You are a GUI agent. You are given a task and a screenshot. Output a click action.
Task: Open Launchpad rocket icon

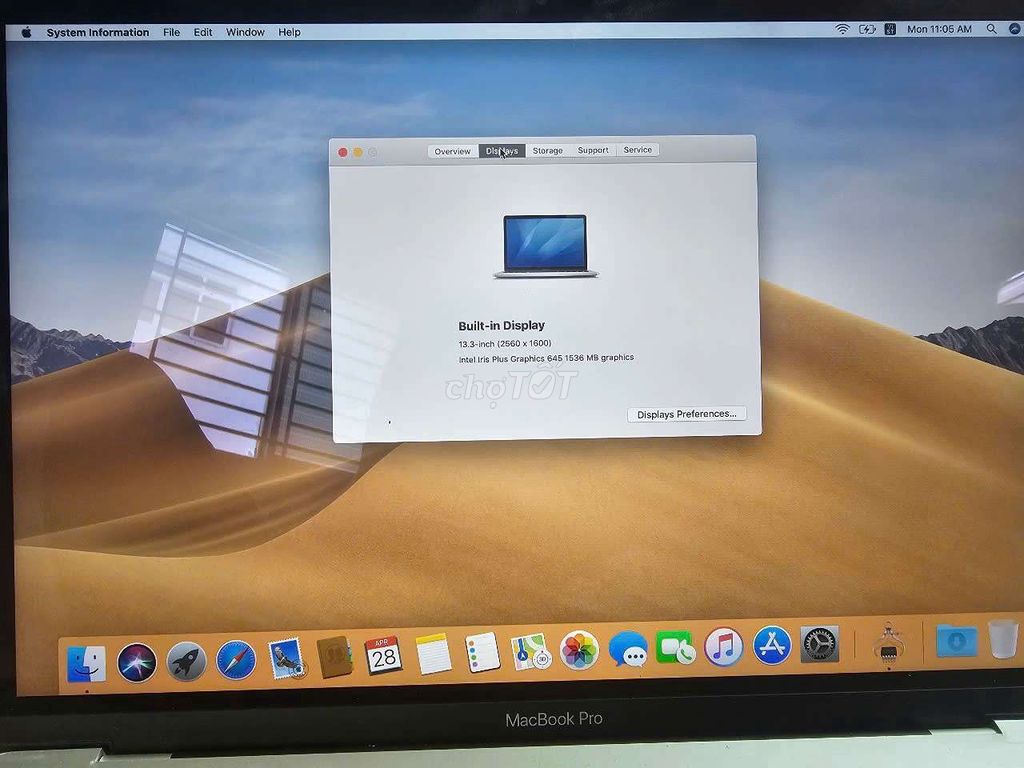tap(186, 661)
